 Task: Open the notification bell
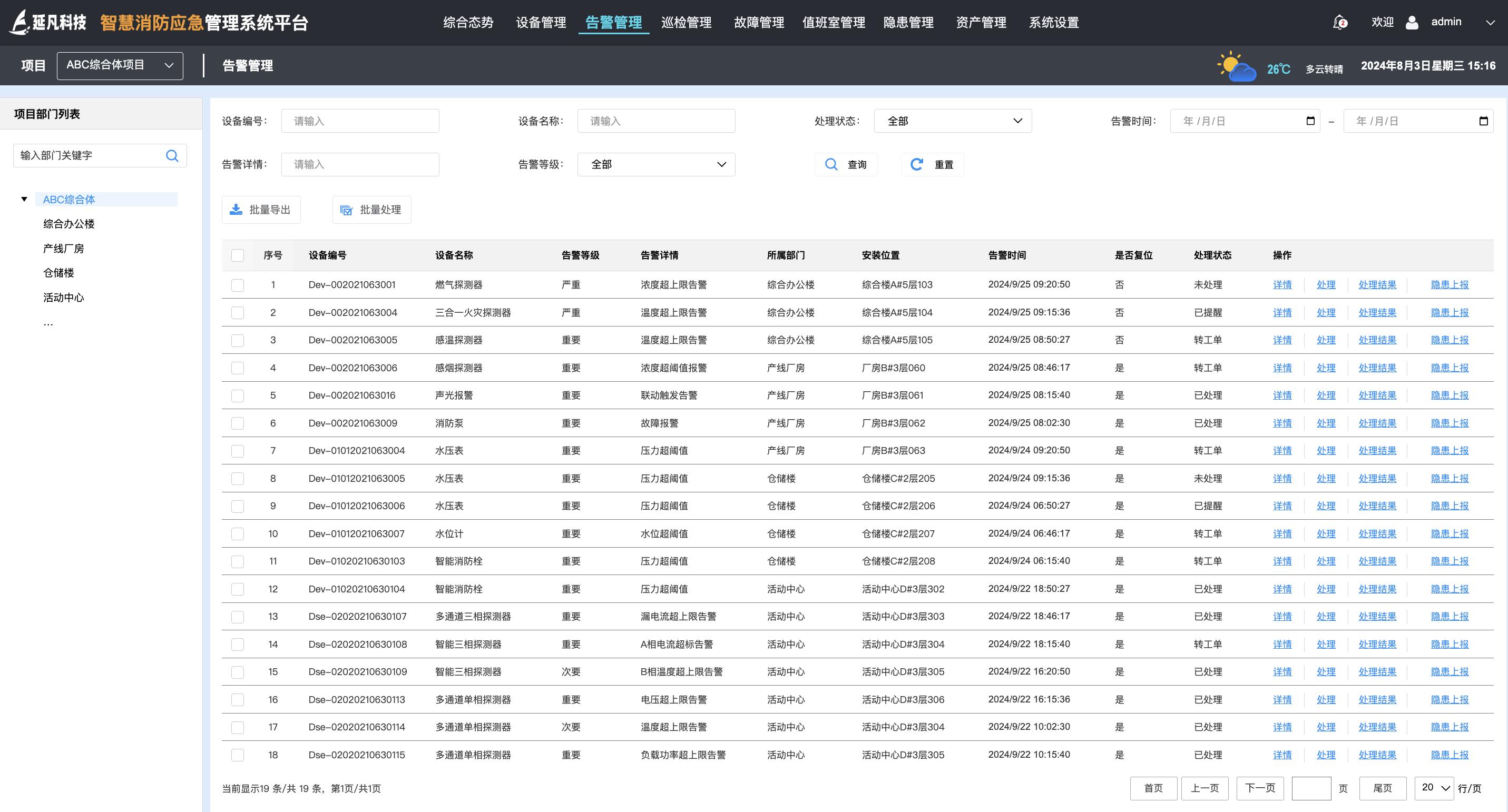pos(1339,22)
